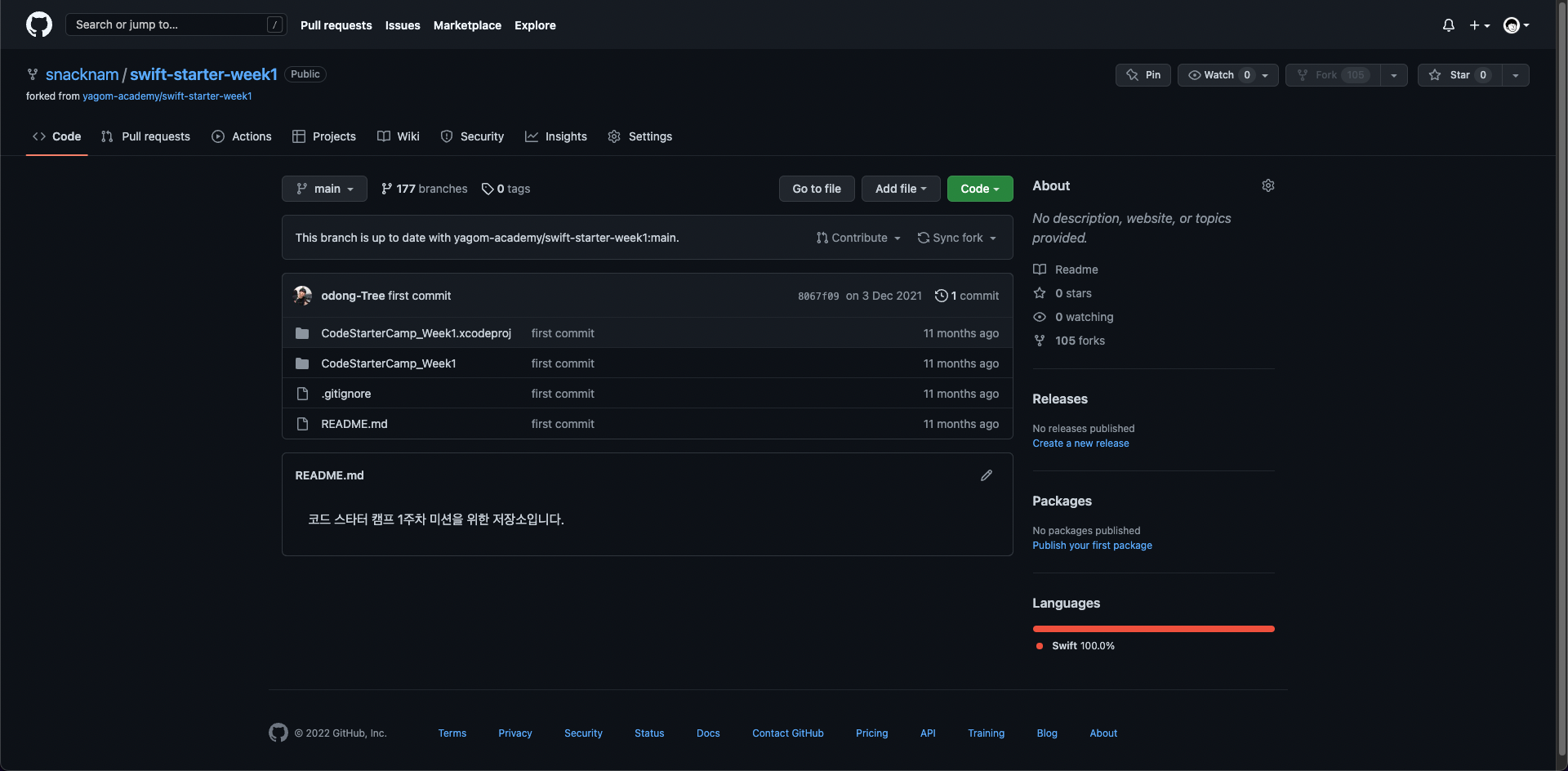The height and width of the screenshot is (771, 1568).
Task: Click the eye icon beside 0 watching
Action: click(x=1040, y=317)
